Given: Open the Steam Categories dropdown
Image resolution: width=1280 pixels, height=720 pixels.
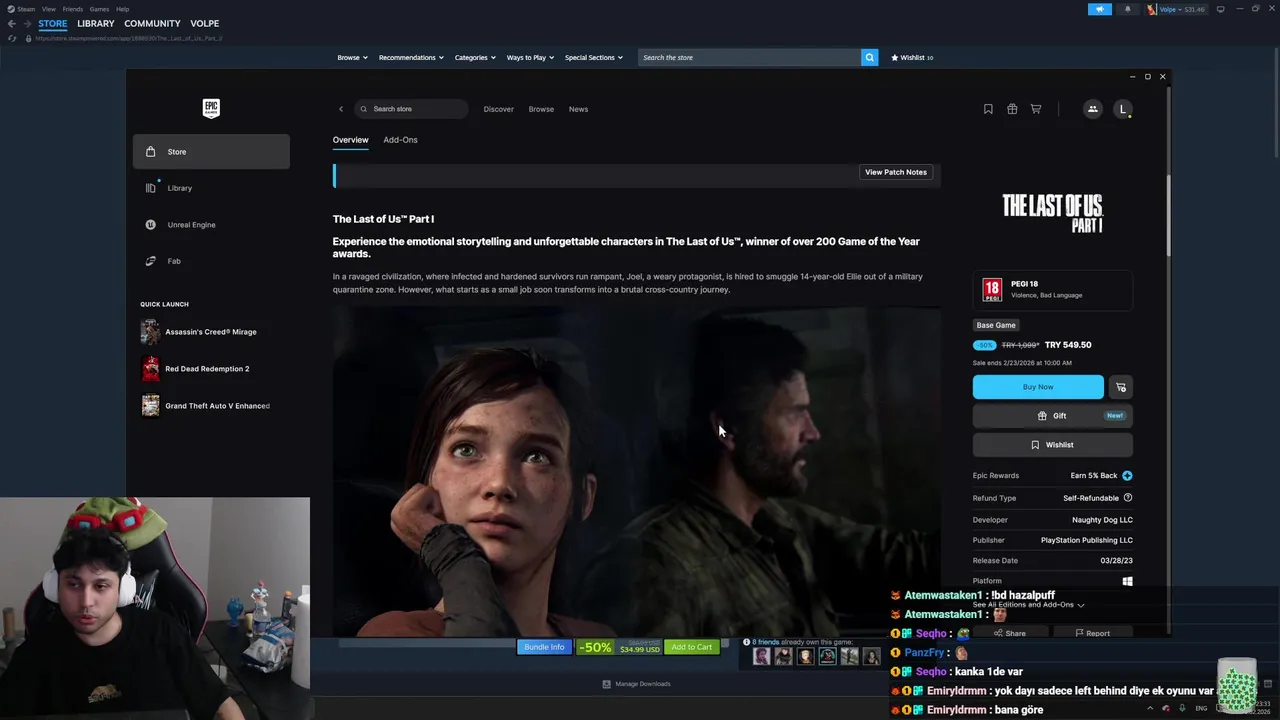Looking at the screenshot, I should pyautogui.click(x=475, y=58).
